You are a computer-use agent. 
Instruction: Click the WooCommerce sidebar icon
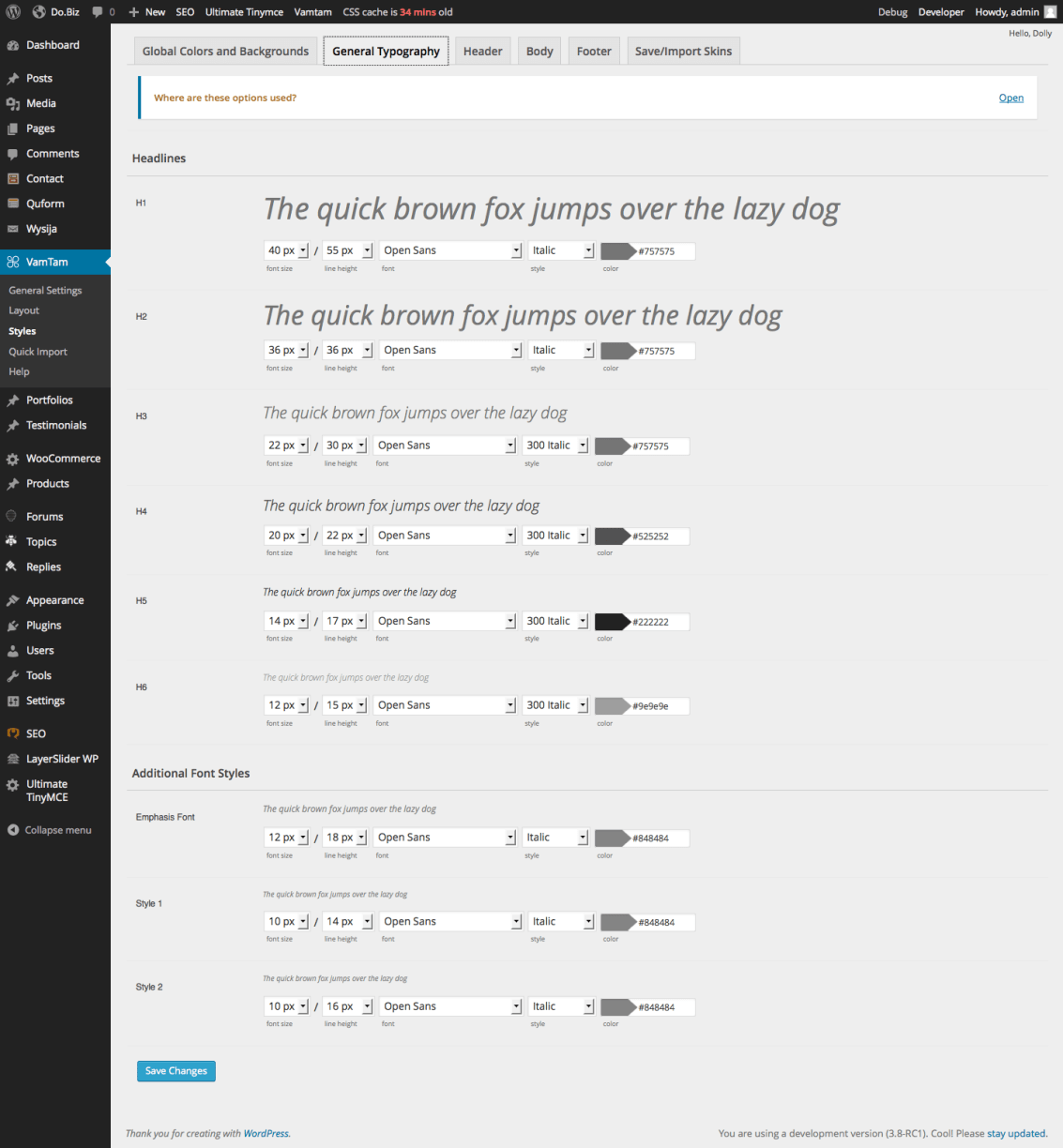coord(13,459)
